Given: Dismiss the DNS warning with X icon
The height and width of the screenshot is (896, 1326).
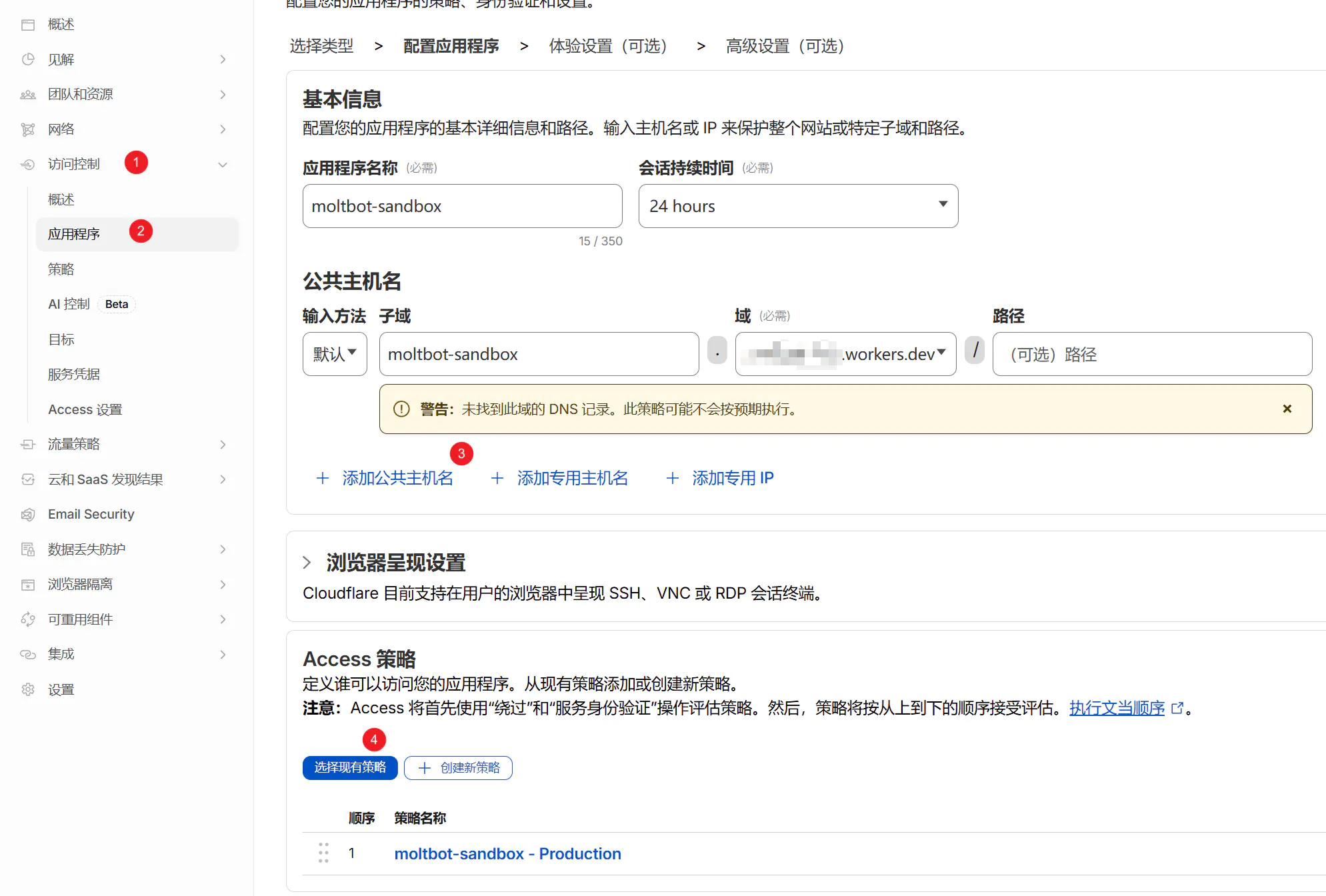Looking at the screenshot, I should [1287, 409].
